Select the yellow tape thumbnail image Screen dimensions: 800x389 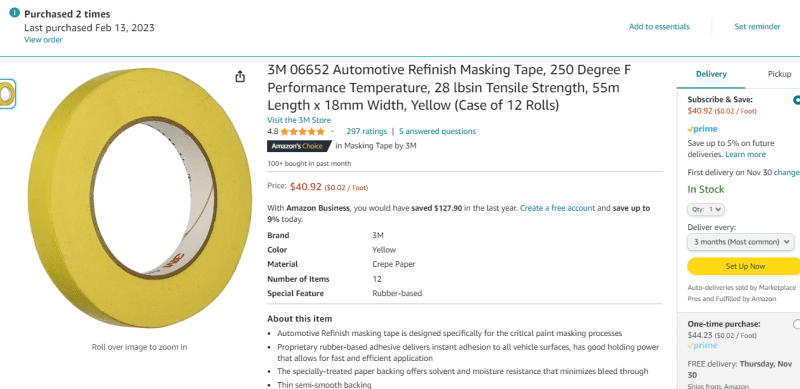coord(7,94)
